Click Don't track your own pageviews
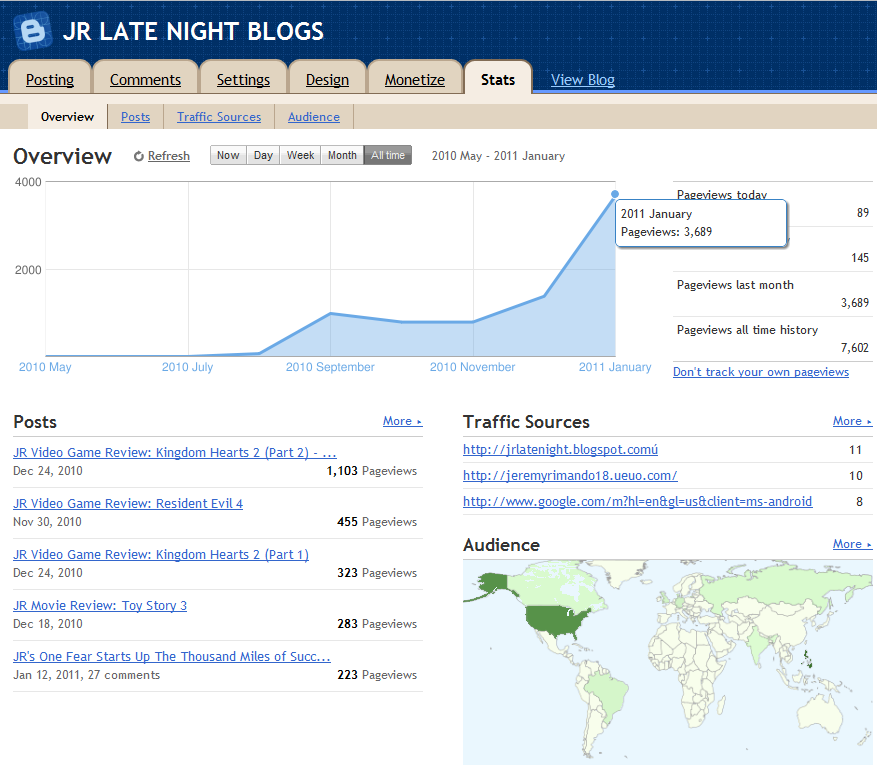Image resolution: width=877 pixels, height=770 pixels. [761, 371]
